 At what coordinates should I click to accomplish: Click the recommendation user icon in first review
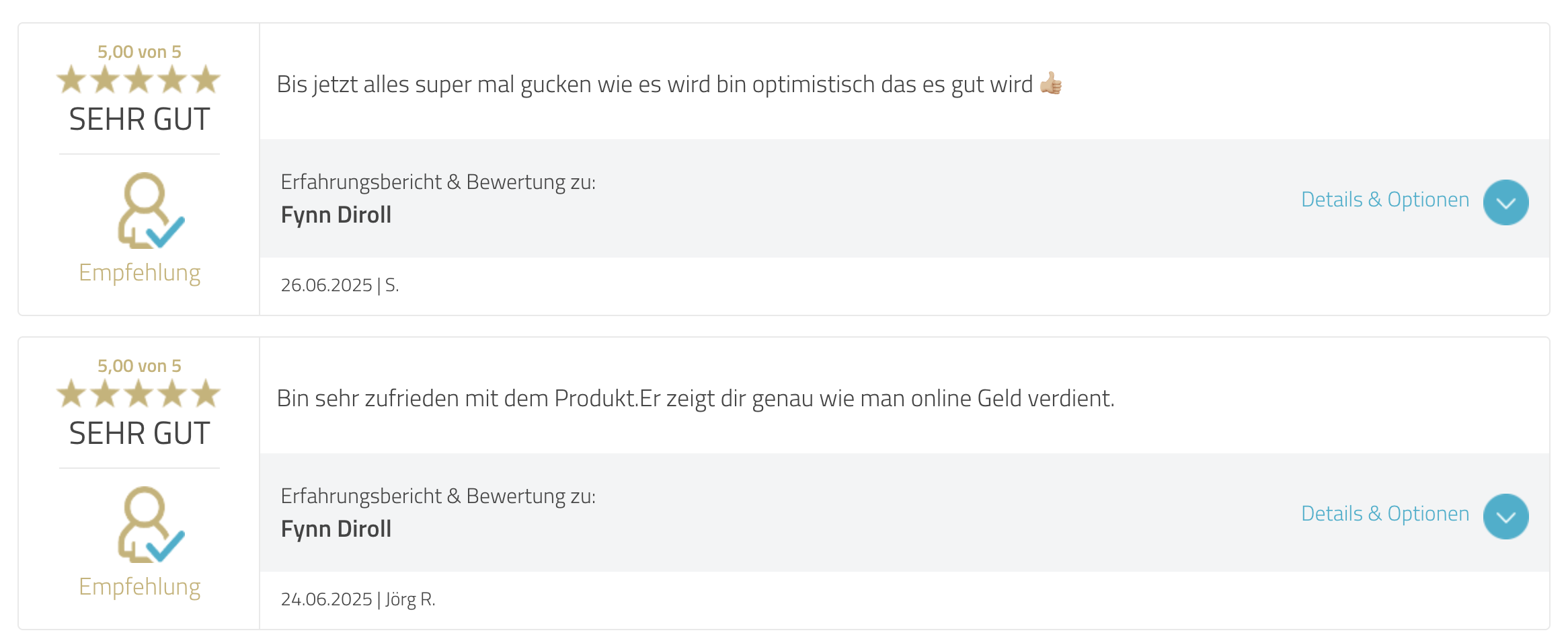pos(151,211)
